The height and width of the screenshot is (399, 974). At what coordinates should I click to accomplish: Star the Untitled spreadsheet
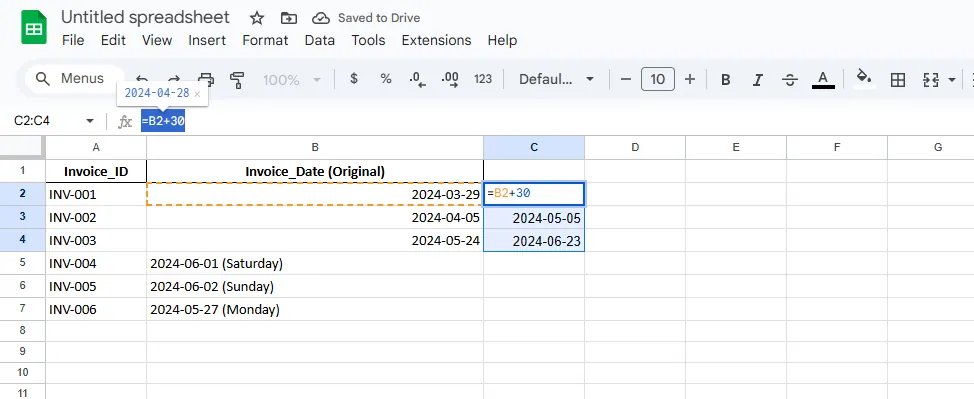(x=257, y=18)
